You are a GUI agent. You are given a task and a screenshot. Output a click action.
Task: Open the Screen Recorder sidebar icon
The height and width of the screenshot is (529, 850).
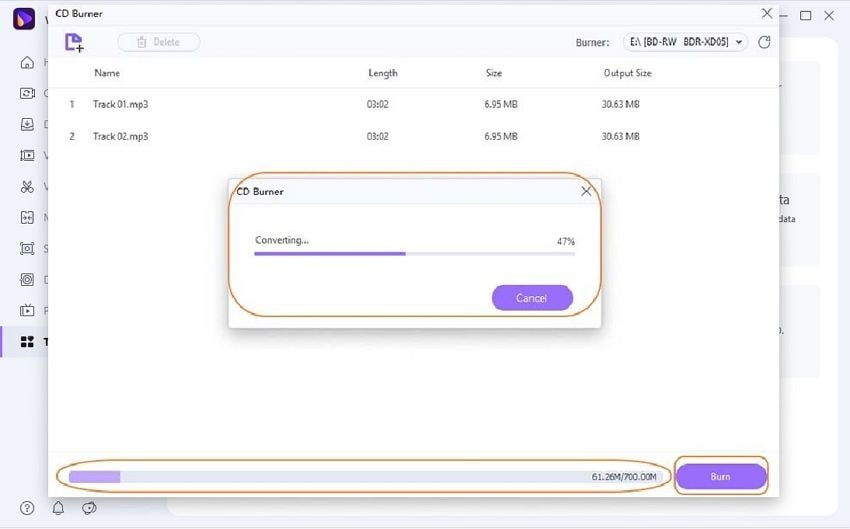(27, 248)
